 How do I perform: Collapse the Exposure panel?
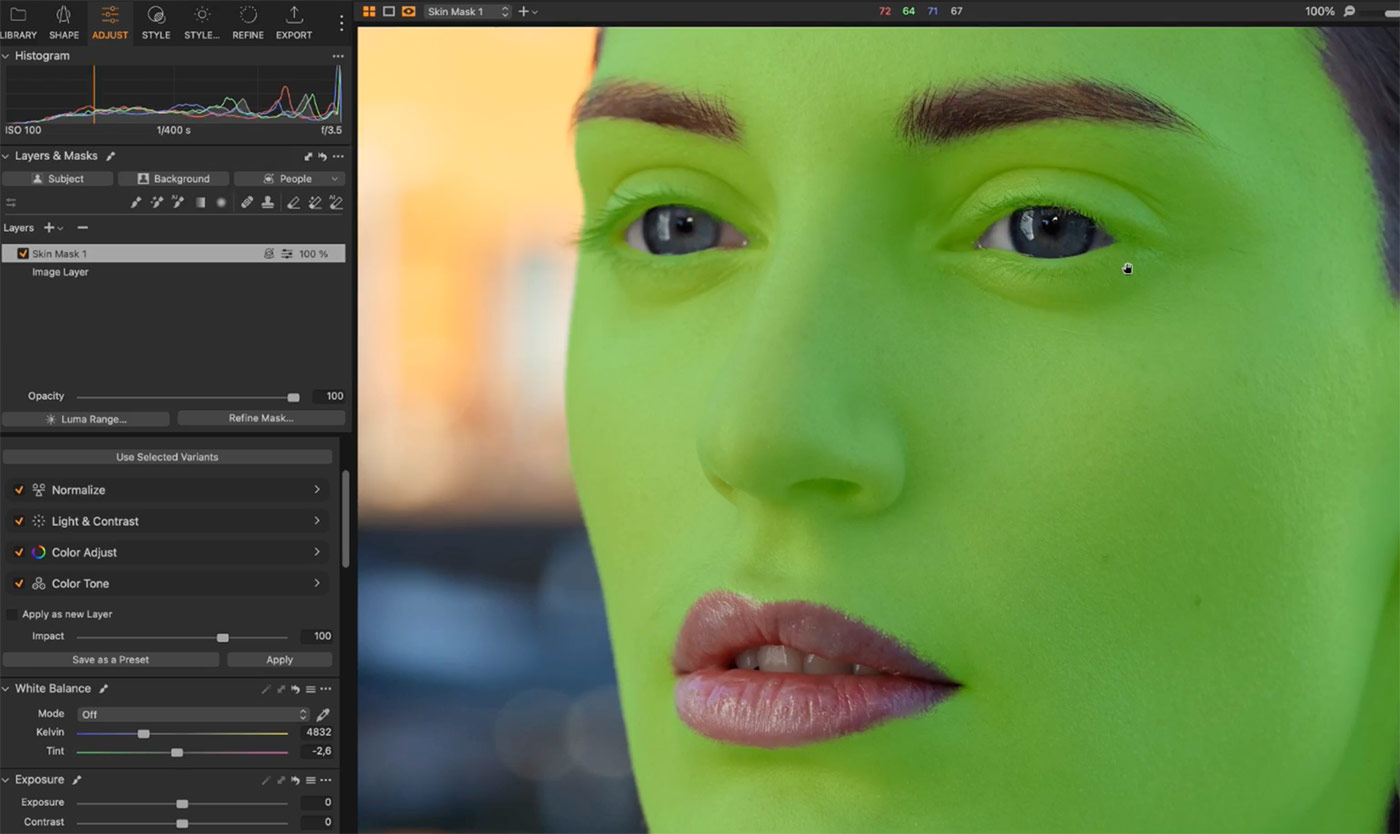[6, 780]
